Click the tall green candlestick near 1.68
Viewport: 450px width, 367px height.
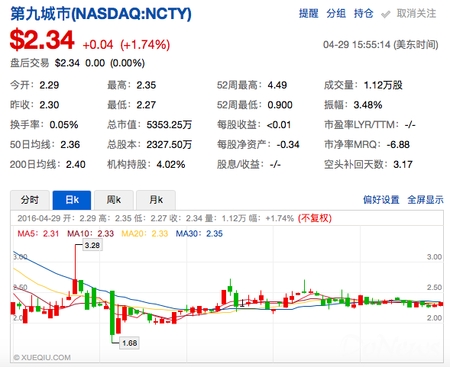112,313
